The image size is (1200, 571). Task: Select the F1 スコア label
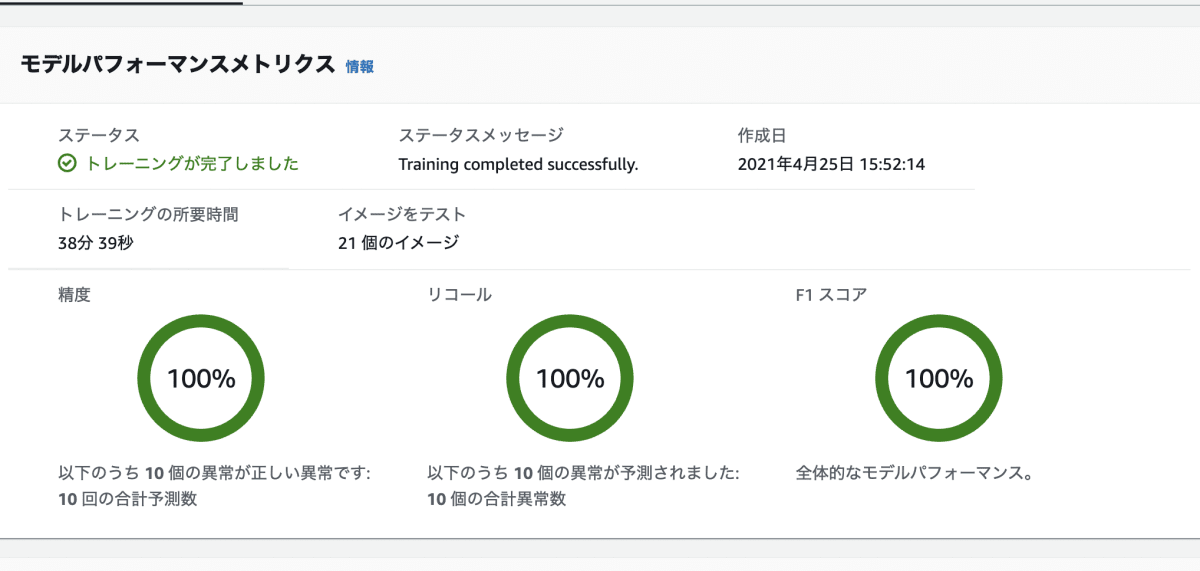[831, 295]
